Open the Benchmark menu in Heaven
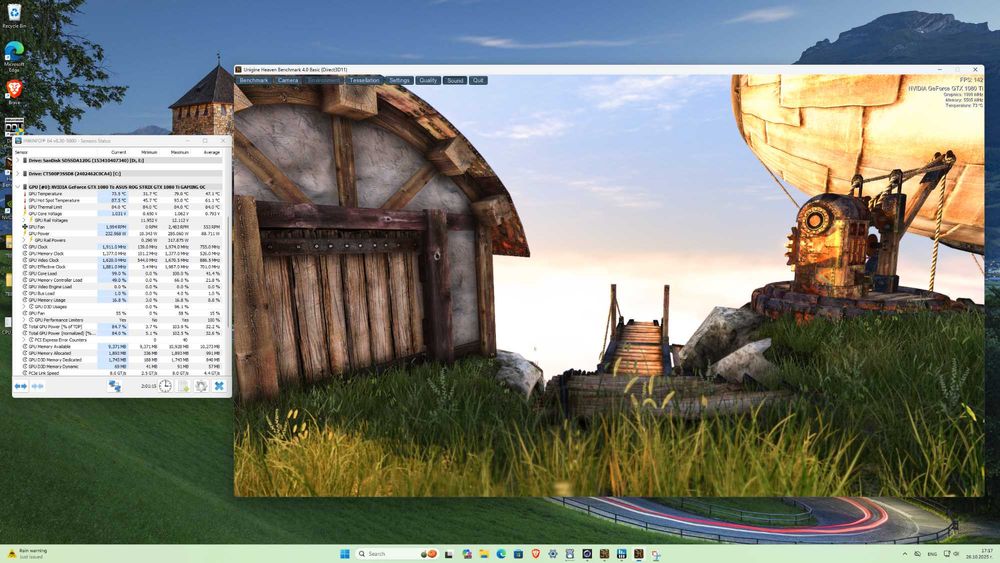The height and width of the screenshot is (563, 1000). coord(254,80)
